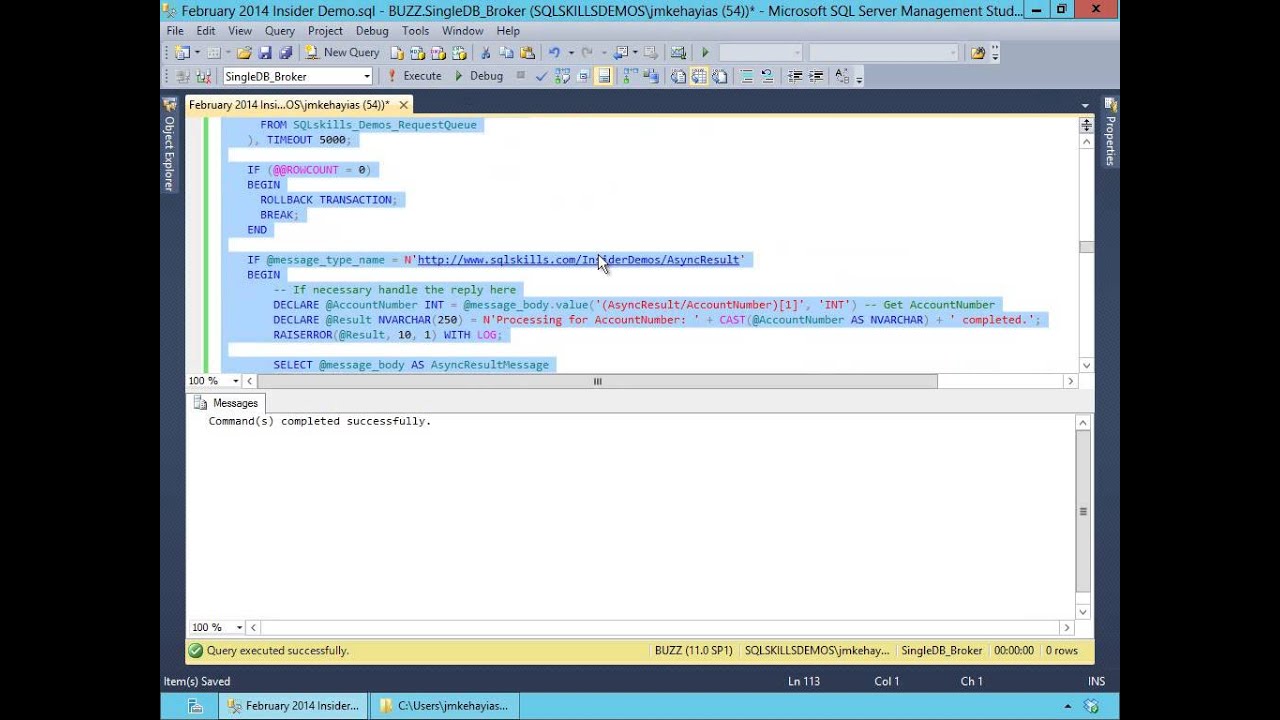This screenshot has height=720, width=1280.
Task: Expand the Object Explorer side panel
Action: tap(169, 146)
